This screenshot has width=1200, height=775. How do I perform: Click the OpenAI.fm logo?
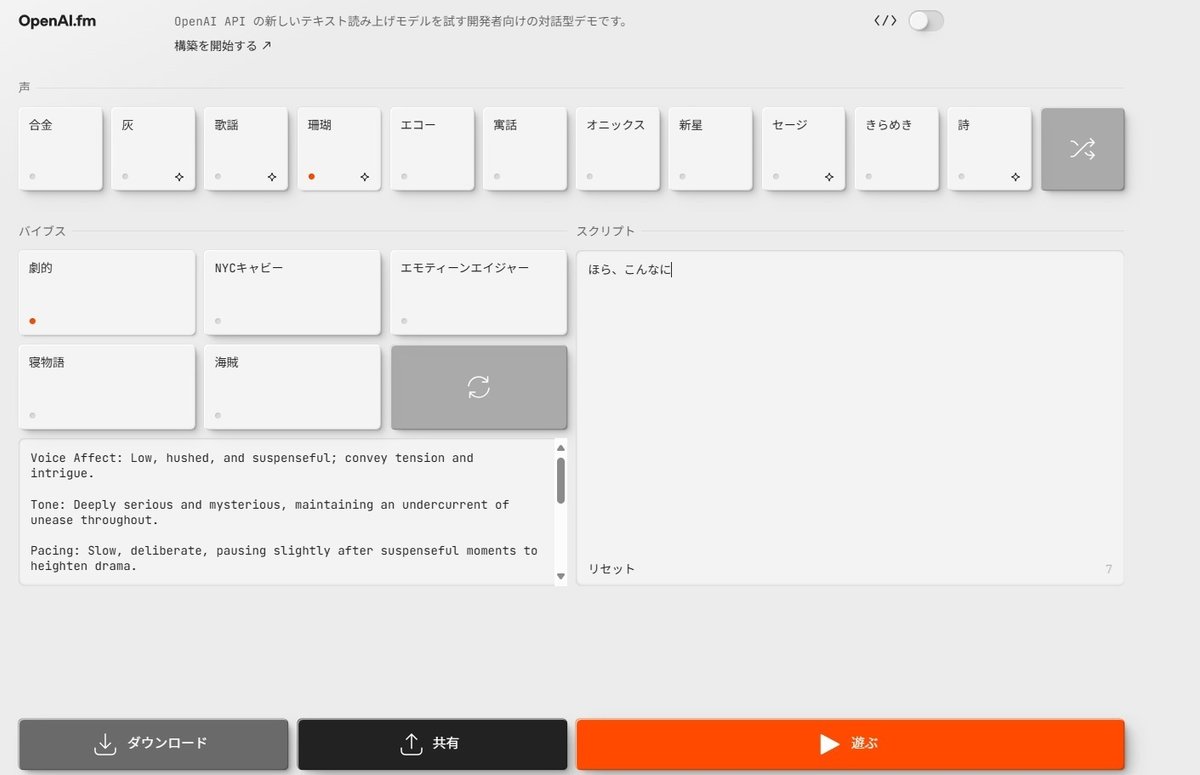tap(55, 20)
